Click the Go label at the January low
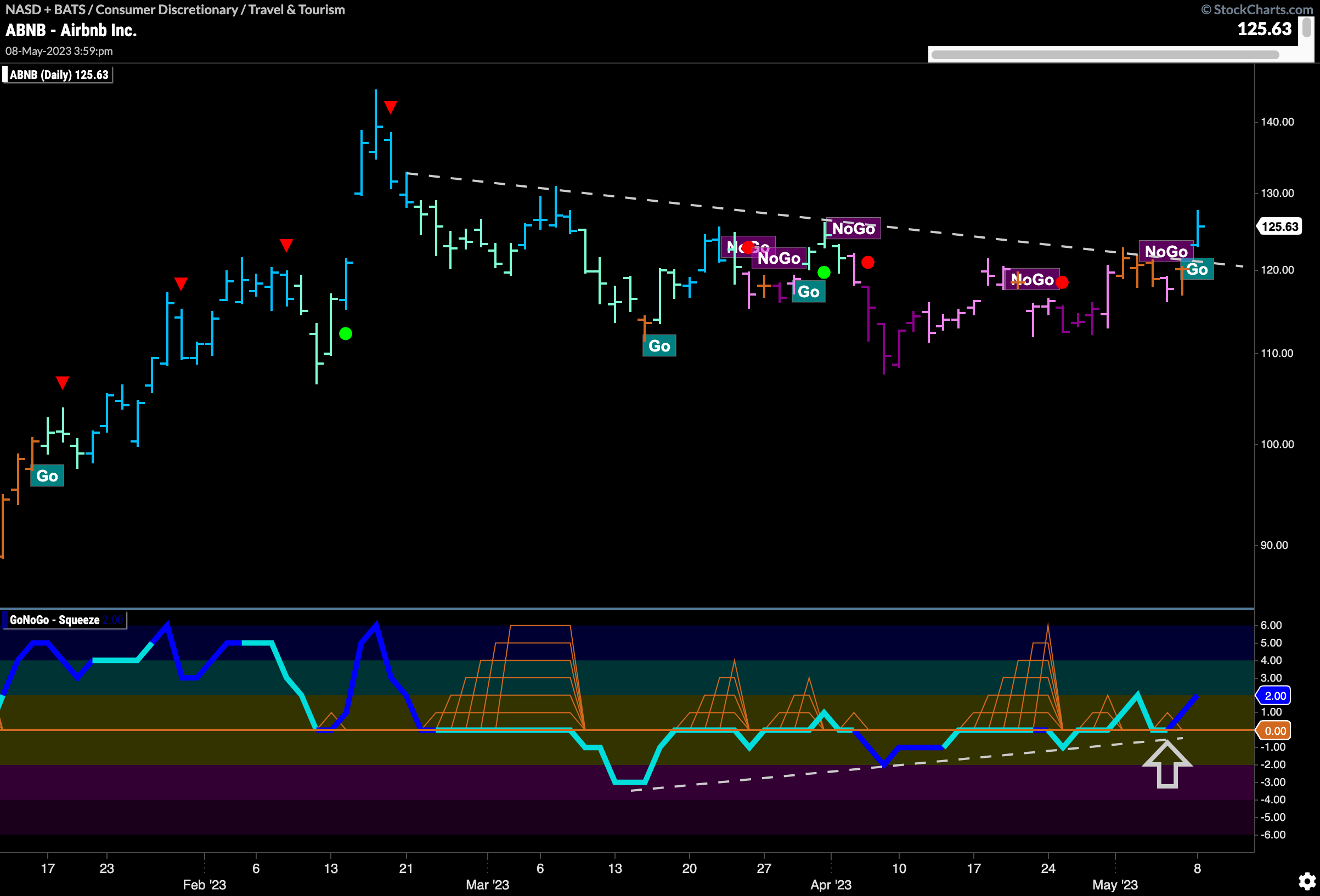 (47, 476)
